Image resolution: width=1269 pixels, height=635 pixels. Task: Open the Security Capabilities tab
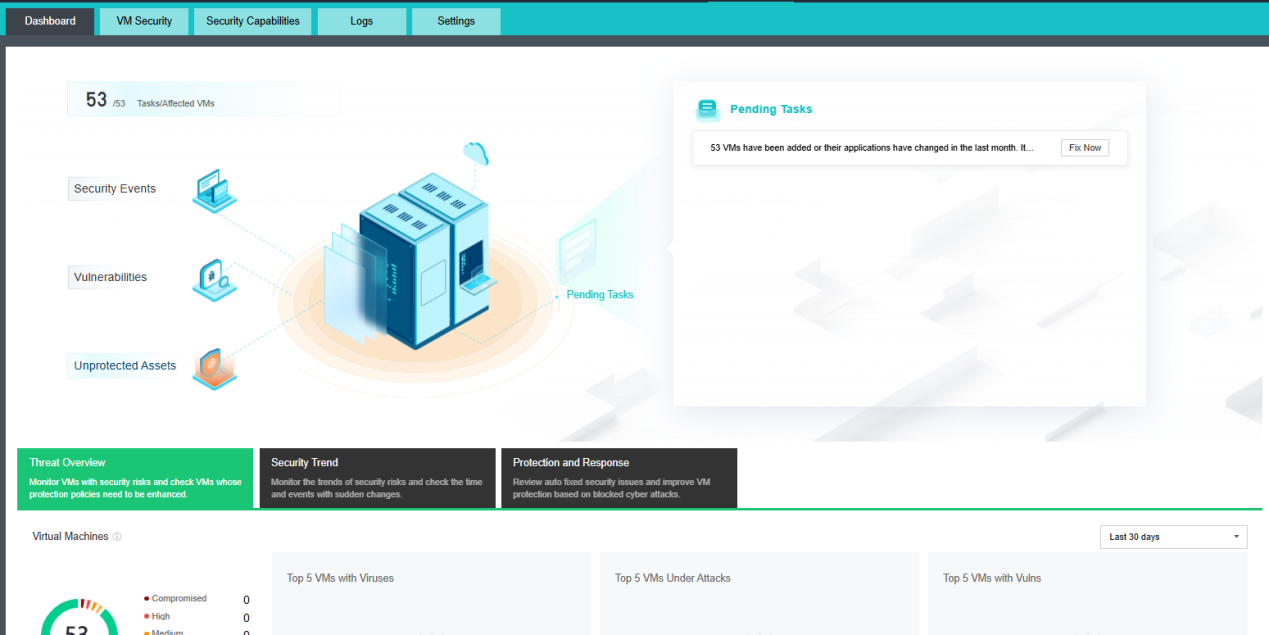[252, 21]
